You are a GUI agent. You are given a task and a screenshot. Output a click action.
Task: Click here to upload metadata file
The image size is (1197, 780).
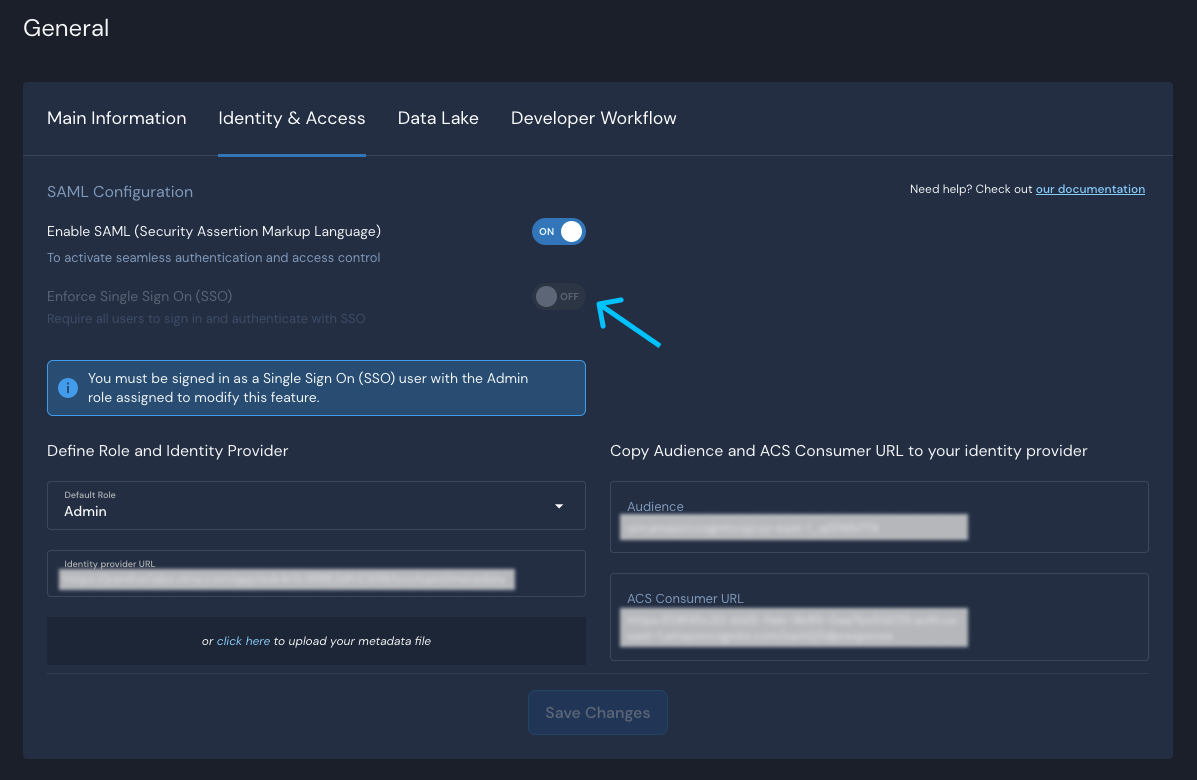tap(243, 641)
